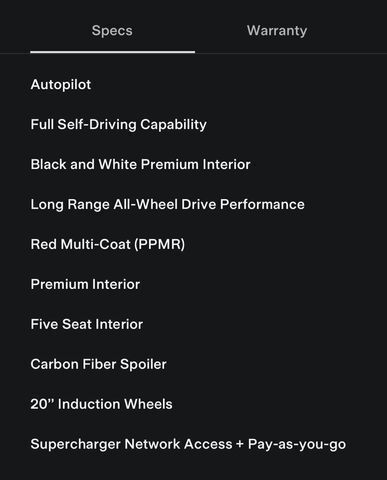Click the word Pay-as-you-go in last row

297,445
